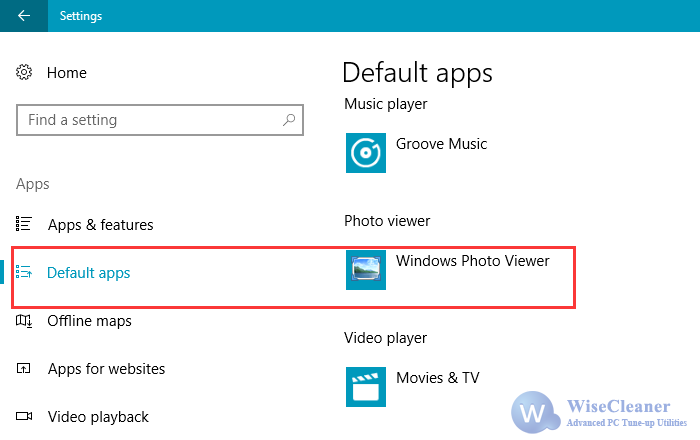Change Windows Photo Viewer default app
This screenshot has width=700, height=440.
[x=472, y=261]
